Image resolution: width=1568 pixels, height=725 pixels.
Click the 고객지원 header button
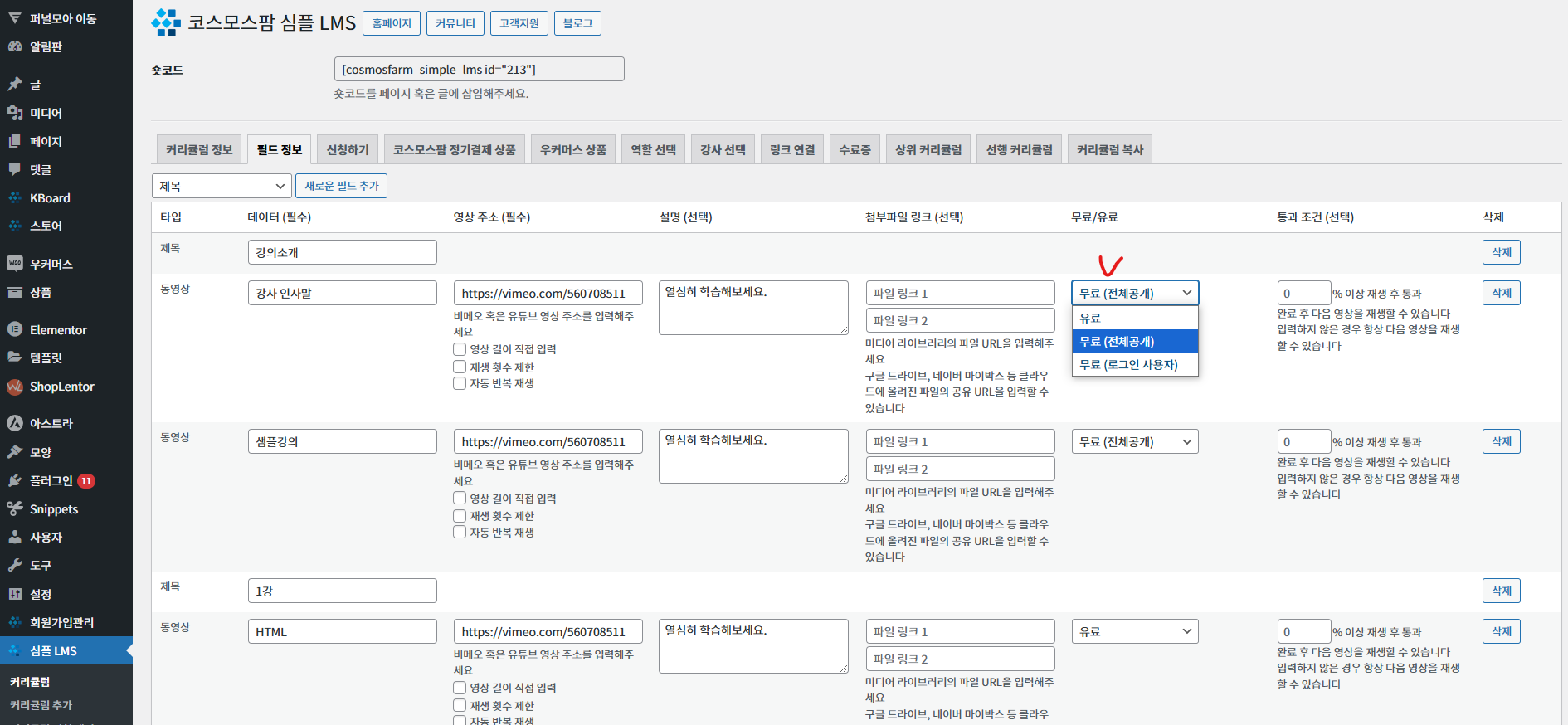[519, 23]
